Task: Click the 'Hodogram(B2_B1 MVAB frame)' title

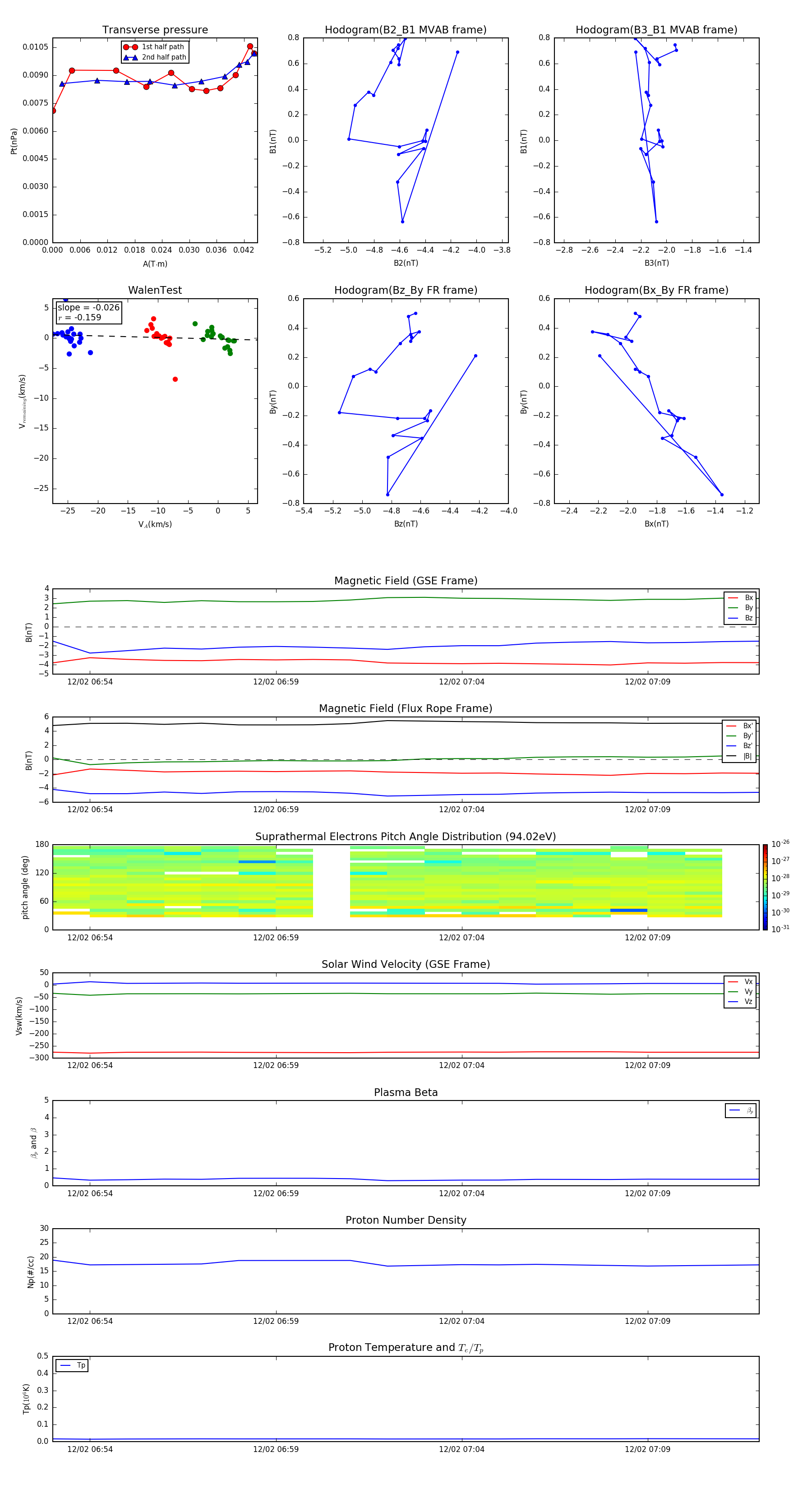Action: tap(406, 30)
